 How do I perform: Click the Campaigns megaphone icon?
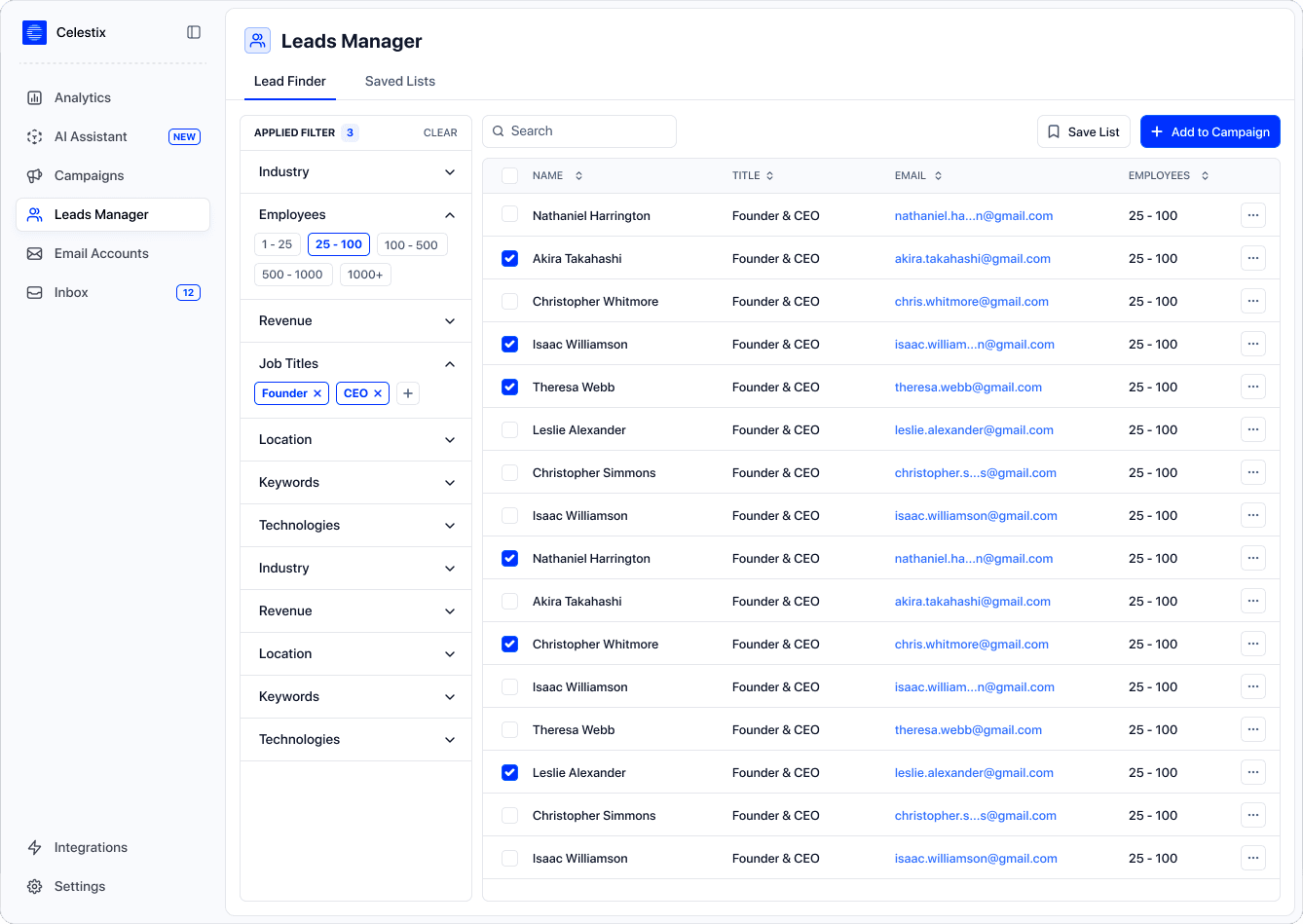pyautogui.click(x=35, y=175)
